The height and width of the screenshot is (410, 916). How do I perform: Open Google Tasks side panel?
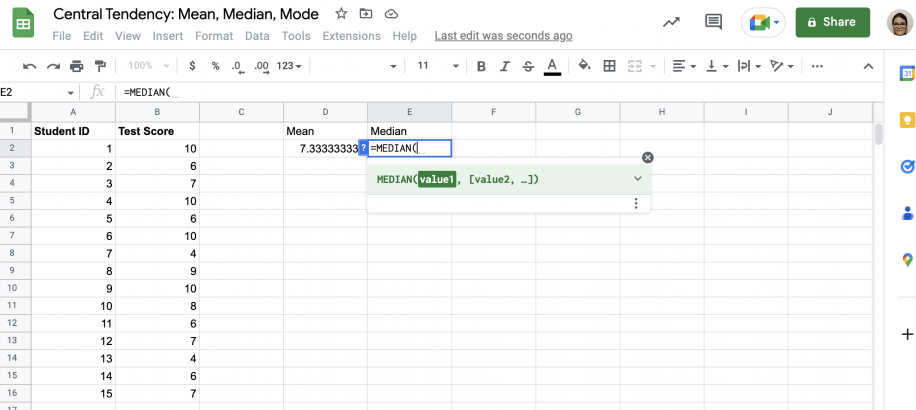(907, 167)
